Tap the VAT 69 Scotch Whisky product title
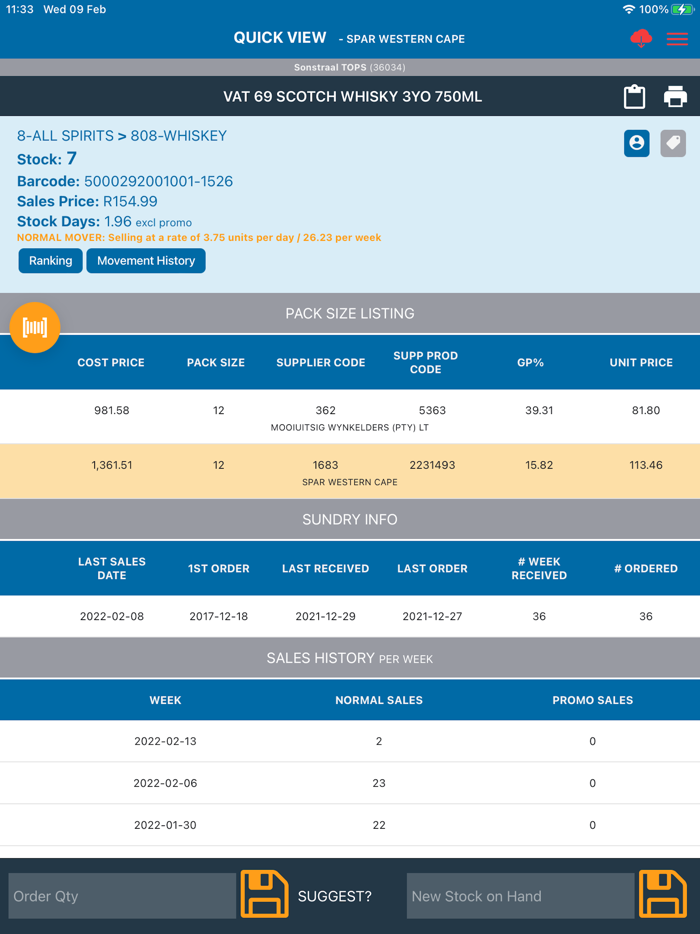The width and height of the screenshot is (700, 934). tap(352, 96)
